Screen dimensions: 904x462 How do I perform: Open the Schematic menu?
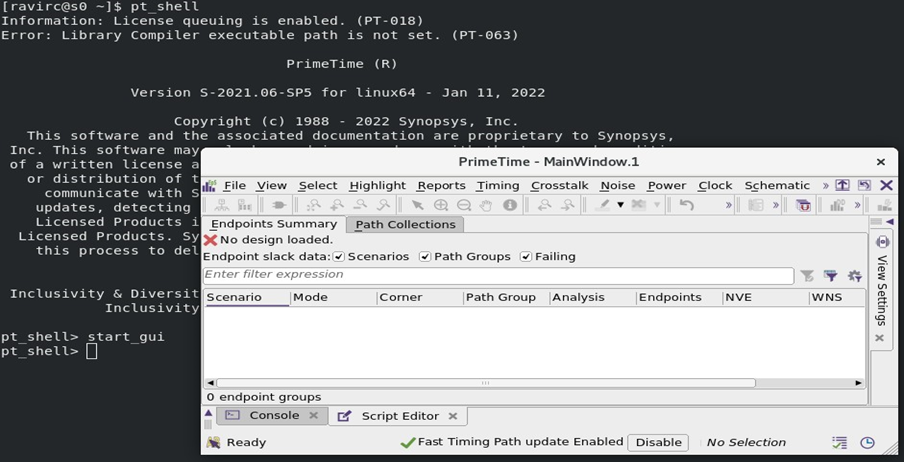[777, 186]
